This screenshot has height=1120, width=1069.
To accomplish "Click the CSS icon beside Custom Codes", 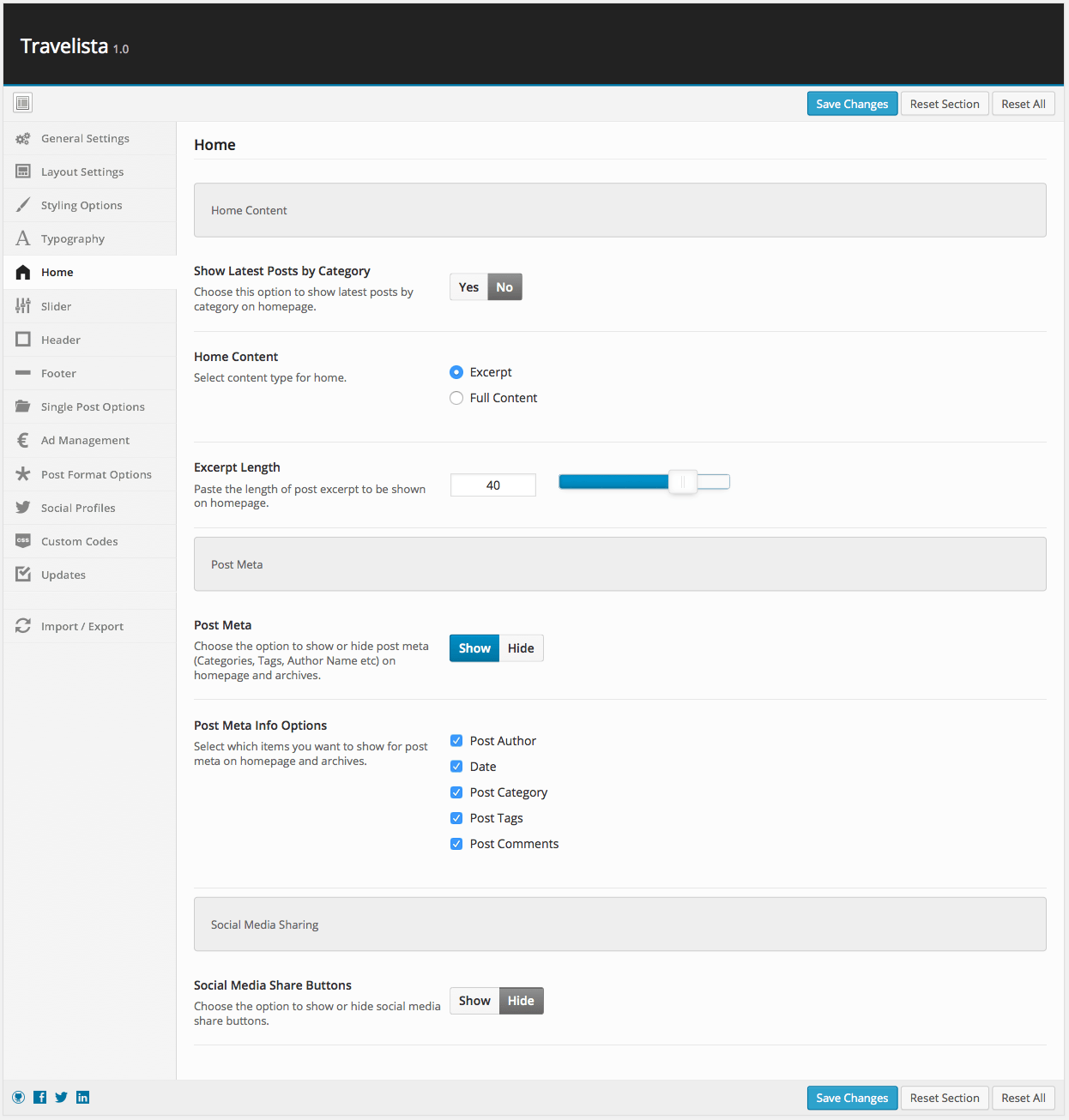I will tap(23, 540).
